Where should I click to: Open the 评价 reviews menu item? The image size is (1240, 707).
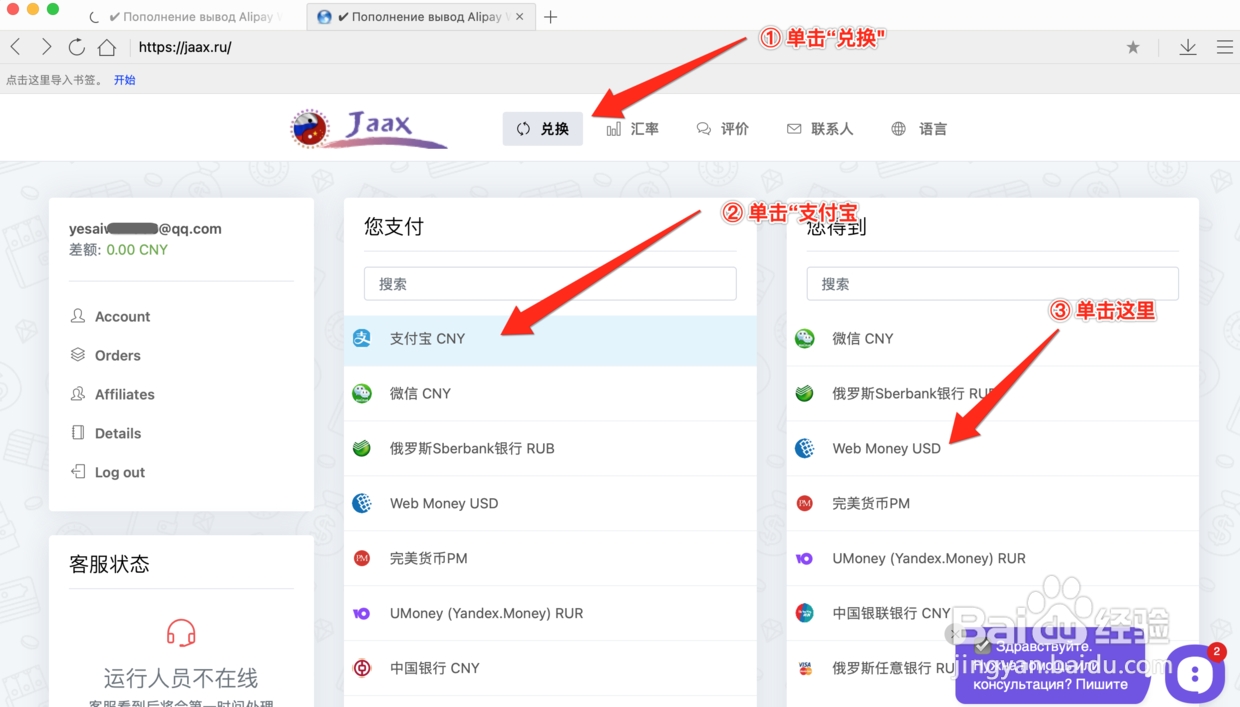722,128
